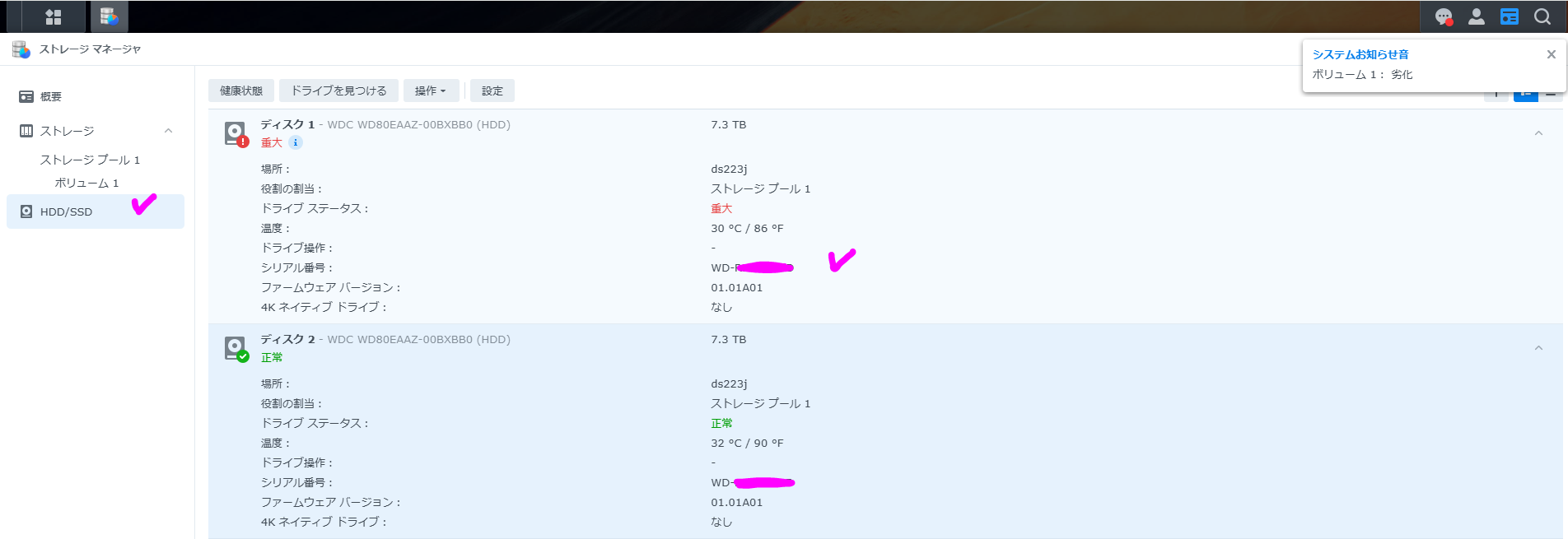Open ボリューム 1 tree item
Screen dimensions: 1568x539
tap(86, 183)
